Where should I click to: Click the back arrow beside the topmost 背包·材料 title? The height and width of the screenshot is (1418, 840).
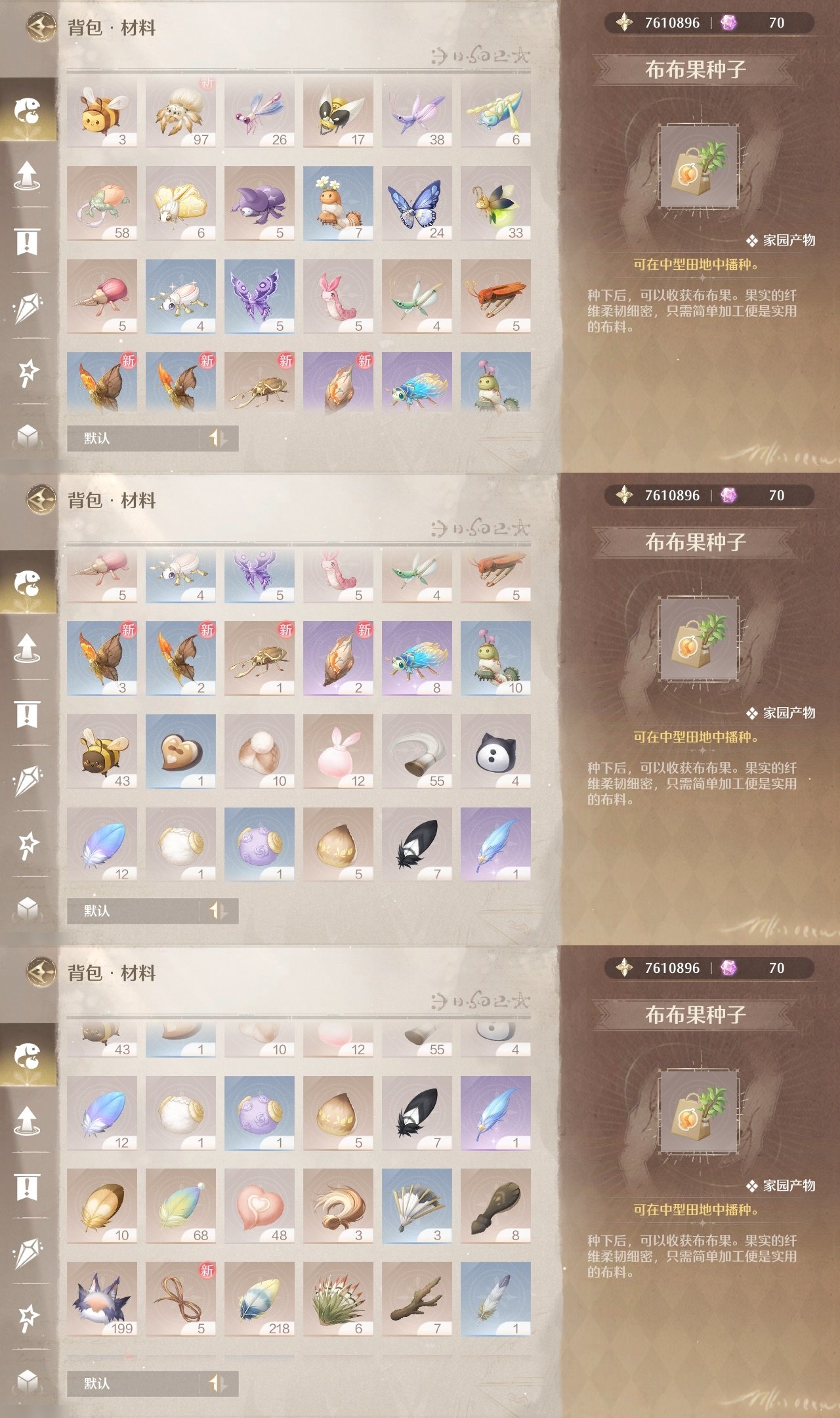click(41, 27)
